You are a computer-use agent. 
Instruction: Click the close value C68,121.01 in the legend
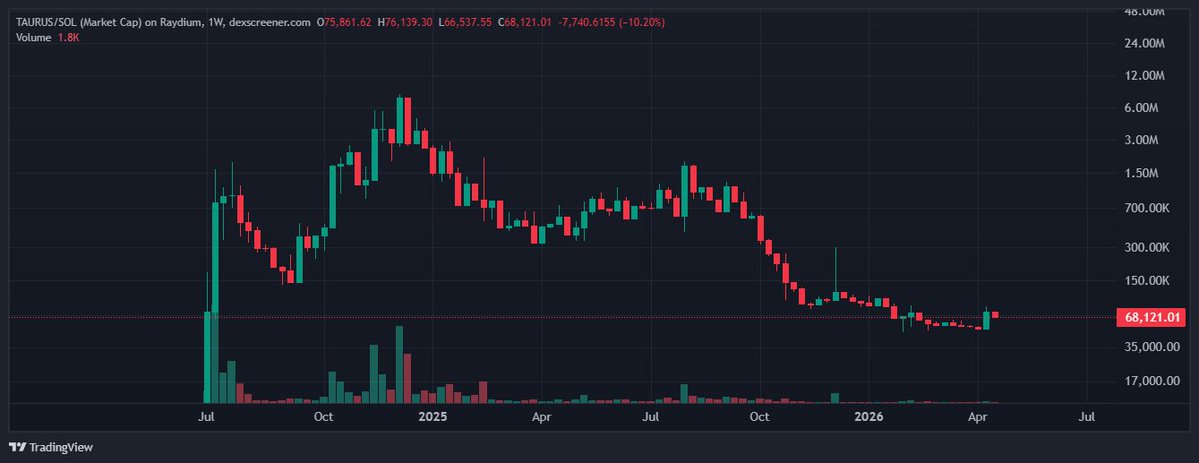click(525, 23)
